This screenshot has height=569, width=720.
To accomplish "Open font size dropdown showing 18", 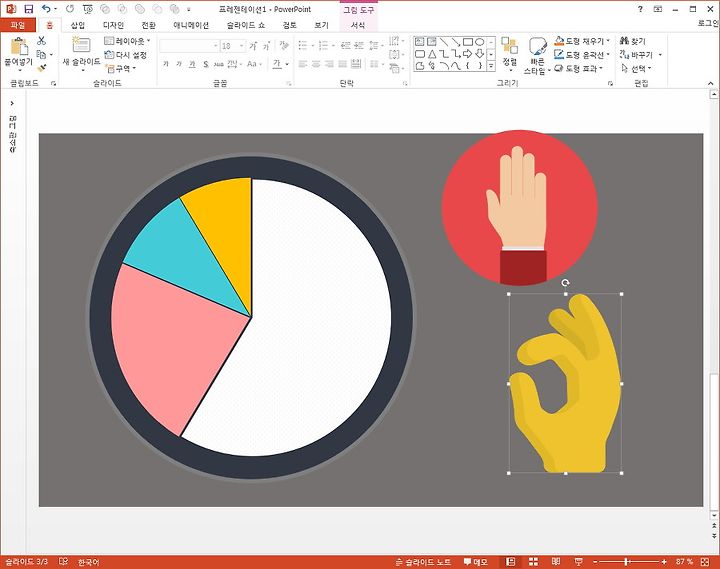I will (242, 45).
